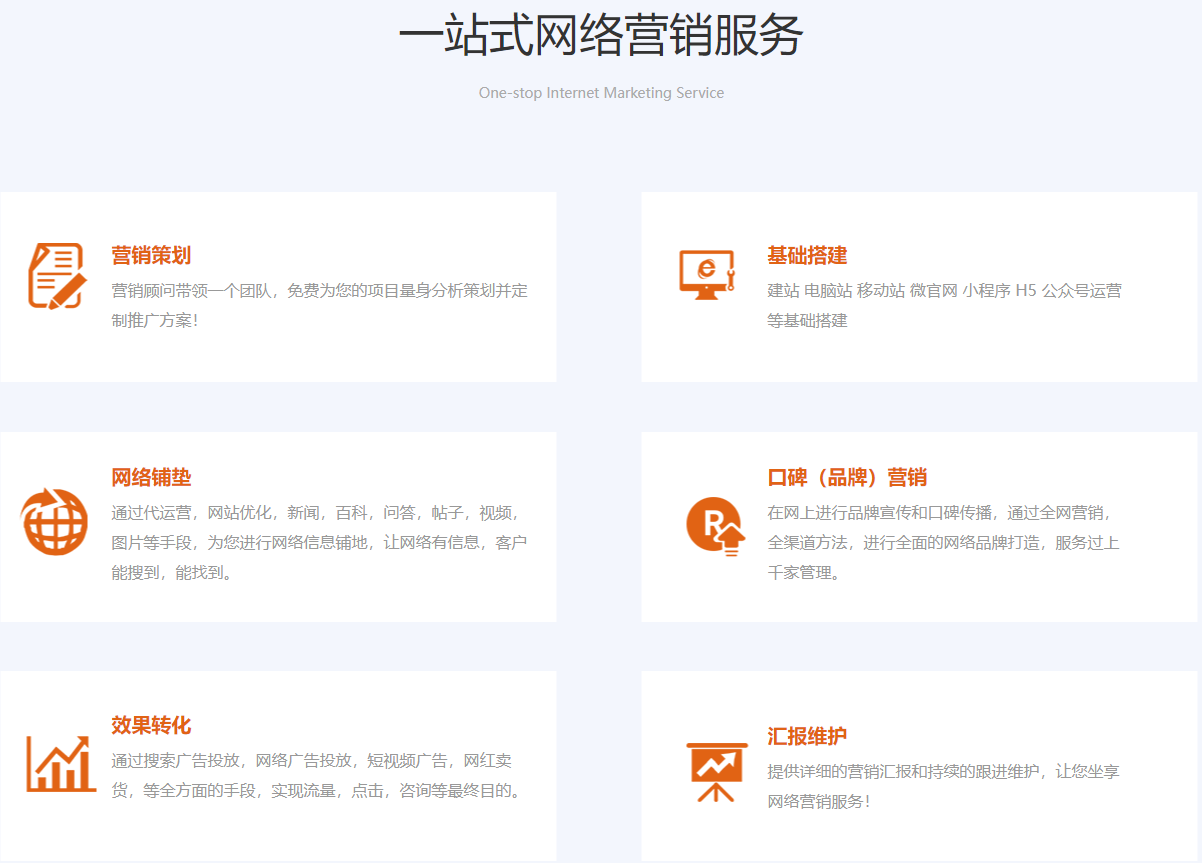Click the description starting with 建站 电脑站 移动站
Image resolution: width=1202 pixels, height=863 pixels.
(x=944, y=305)
